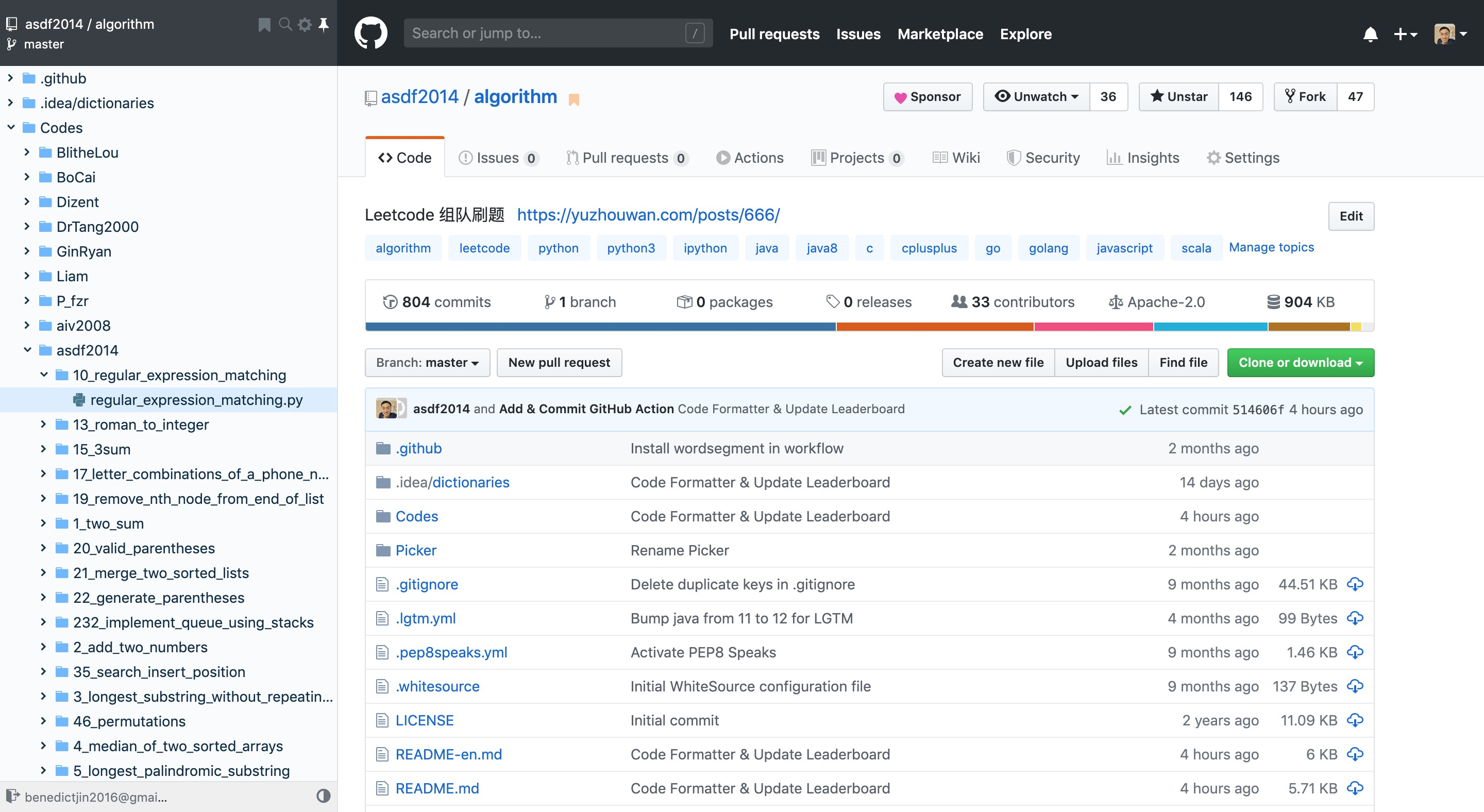Click the Octotree bookmark icon

click(264, 25)
